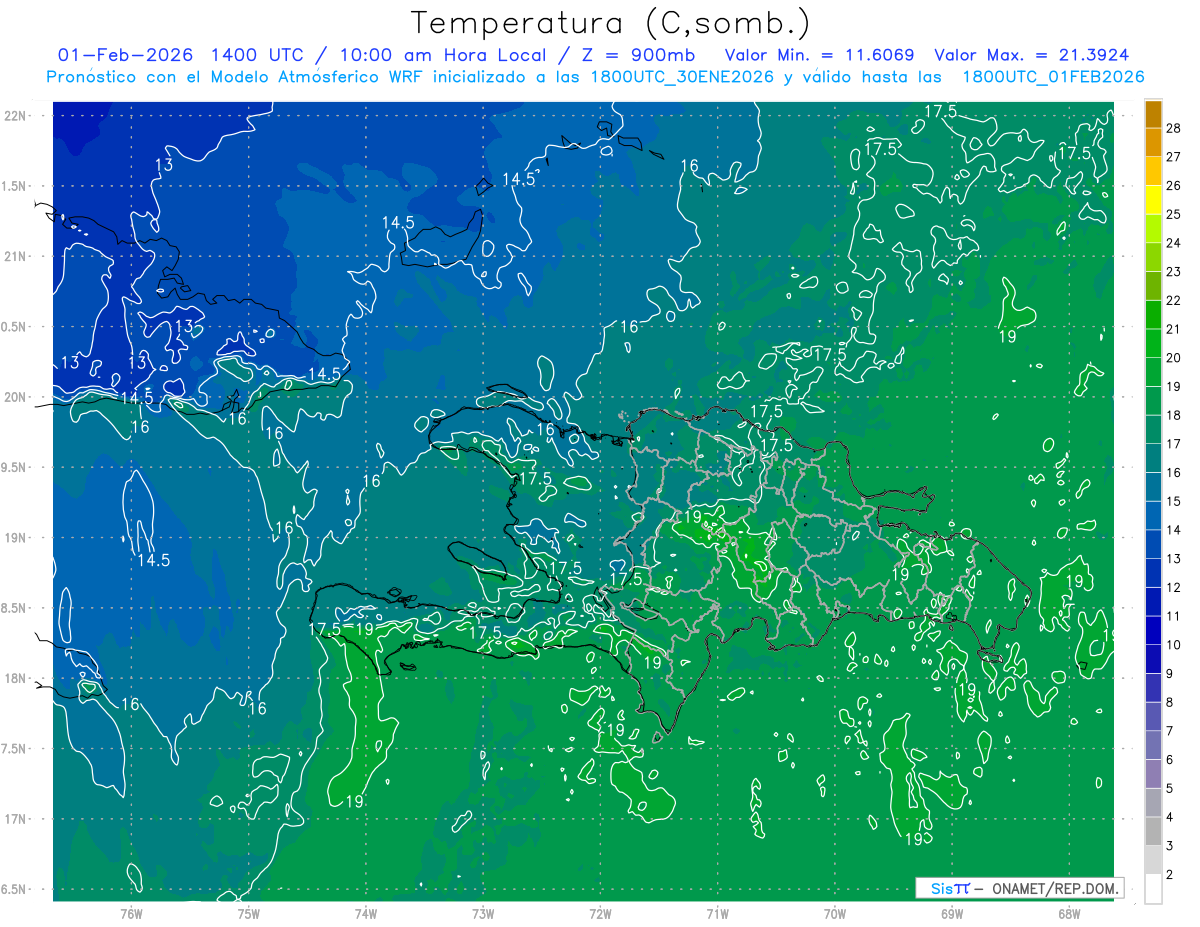Click the colorbar scale label "10"
1200x927 pixels.
coord(1174,645)
